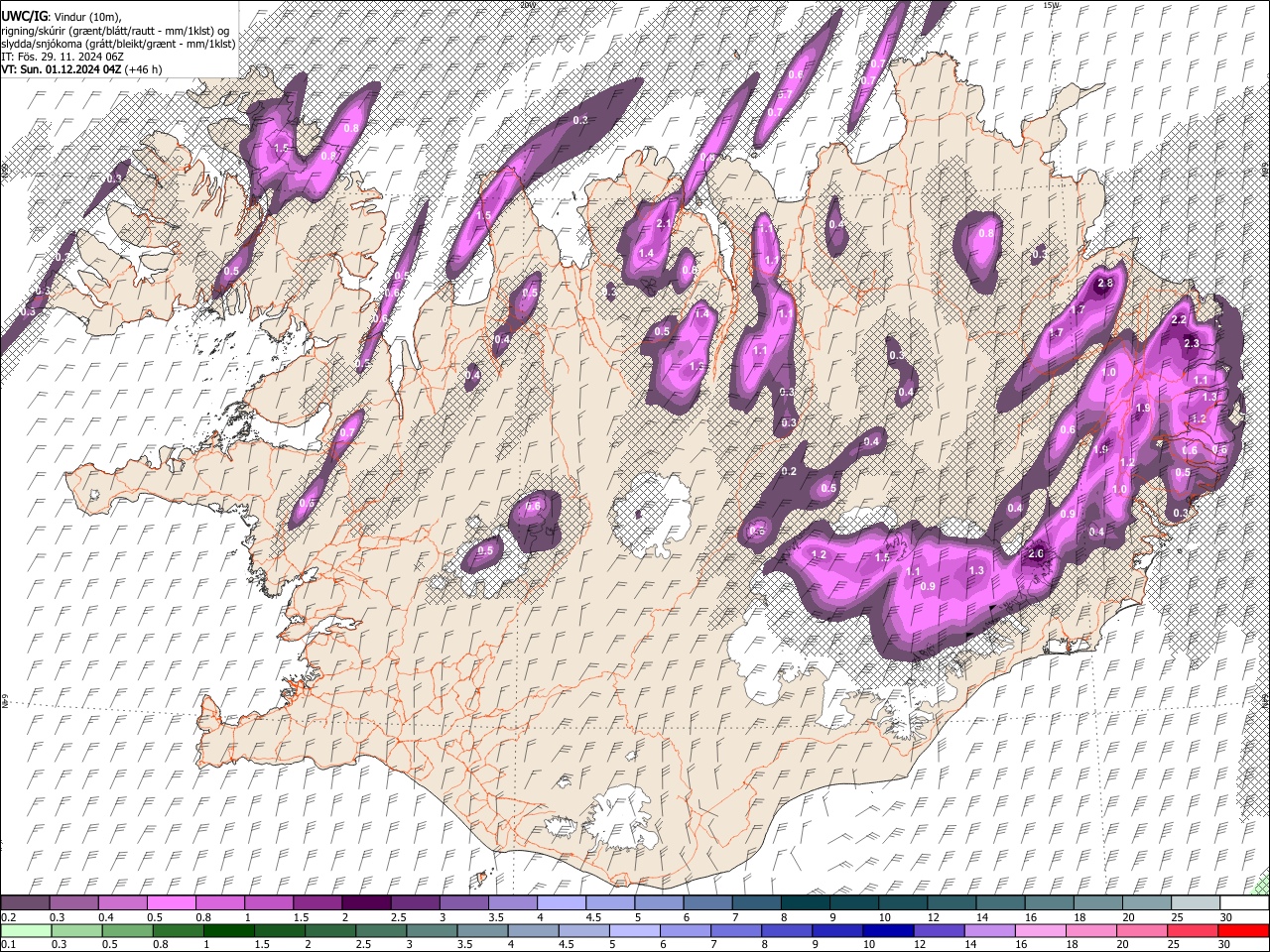The height and width of the screenshot is (952, 1270).
Task: Click the lower scale violet swatch between 14 and 16
Action: [989, 930]
